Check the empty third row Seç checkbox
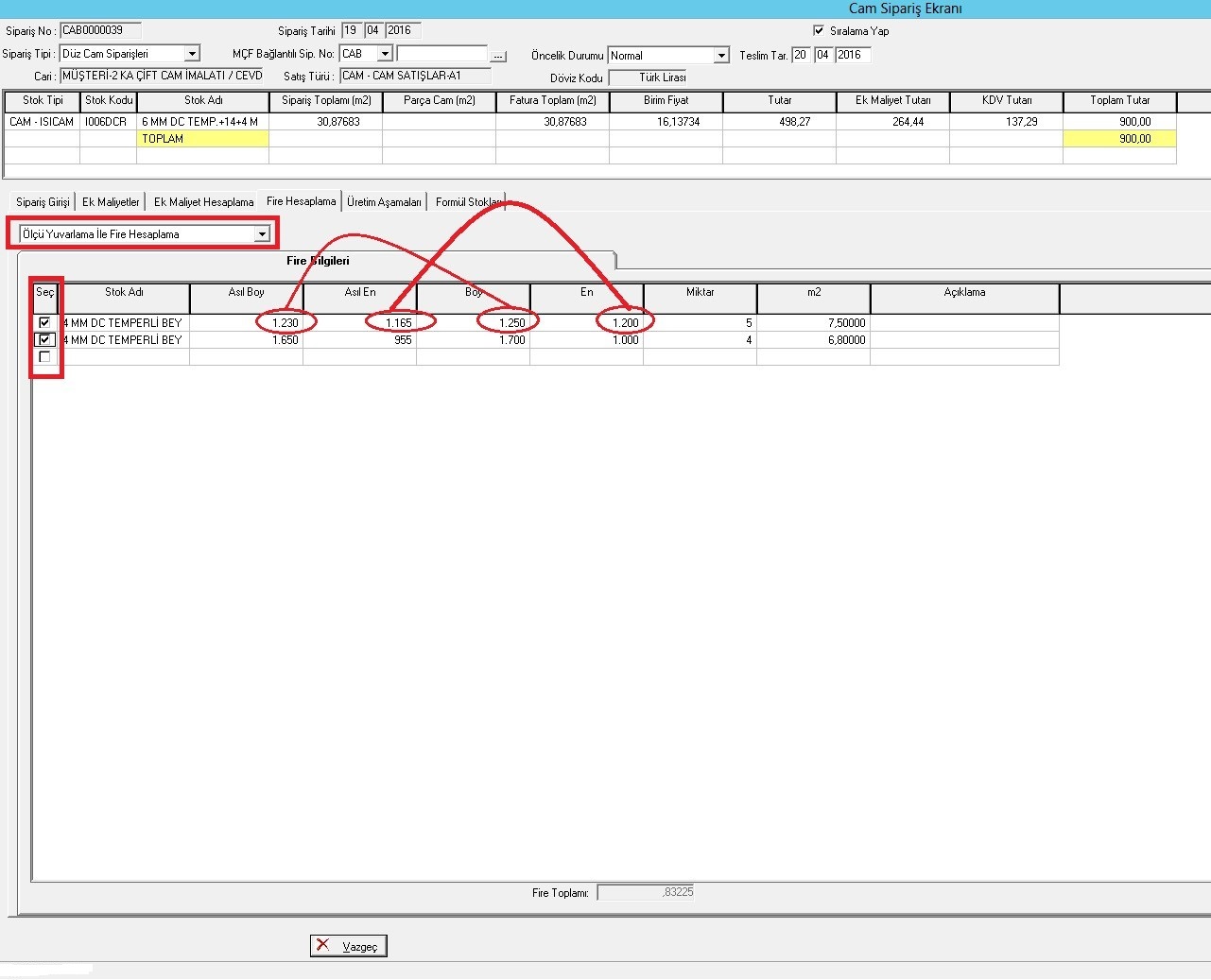 (x=44, y=357)
